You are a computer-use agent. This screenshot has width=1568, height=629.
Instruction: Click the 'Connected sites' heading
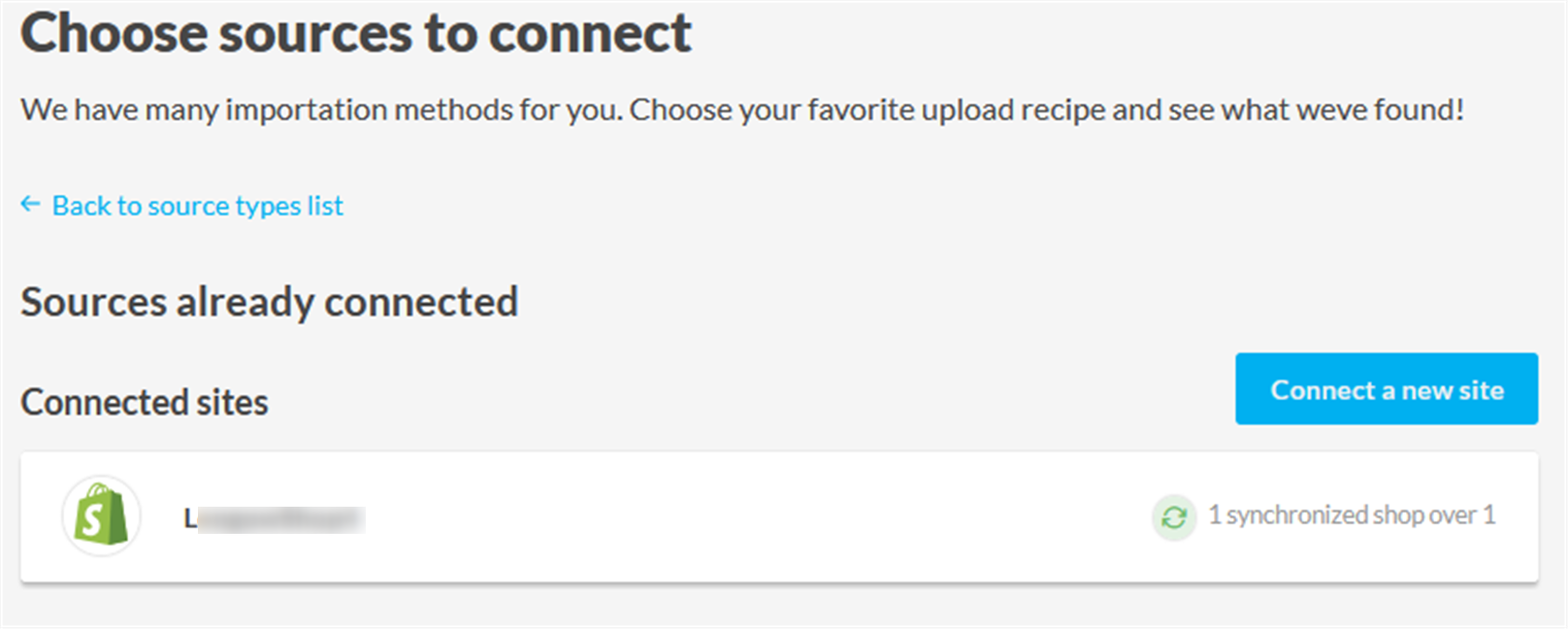pyautogui.click(x=145, y=402)
